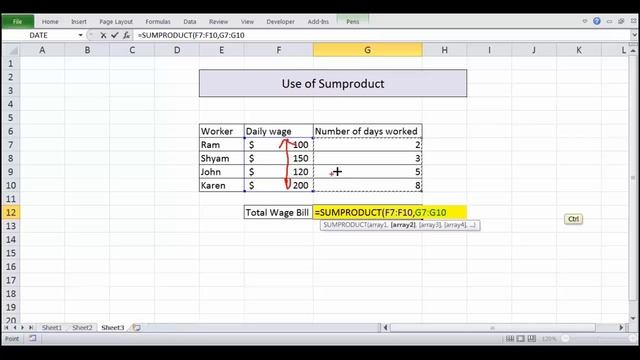
Task: Click horizontal scrollbar right arrow
Action: 621,327
